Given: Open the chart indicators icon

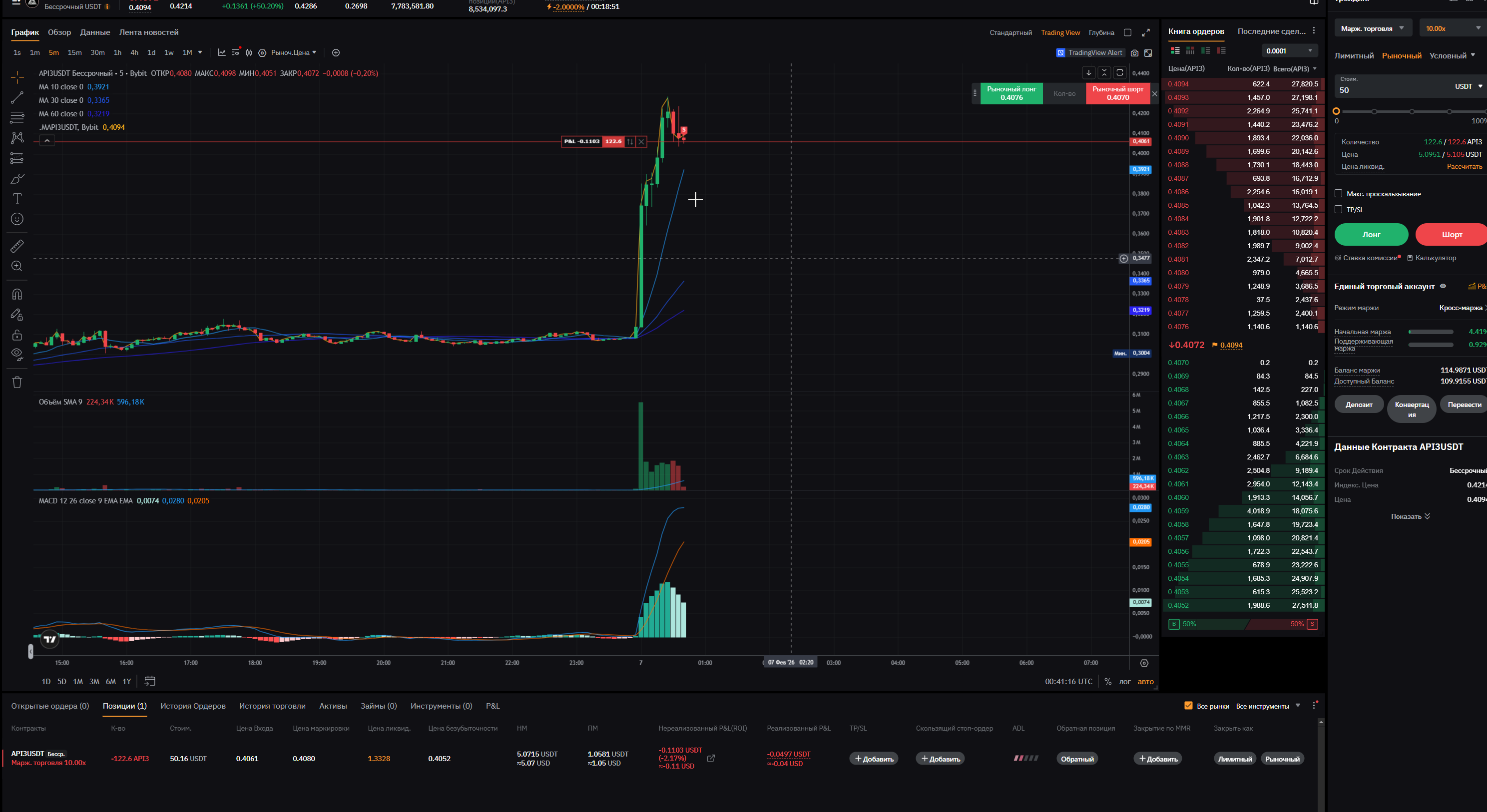Looking at the screenshot, I should click(222, 52).
